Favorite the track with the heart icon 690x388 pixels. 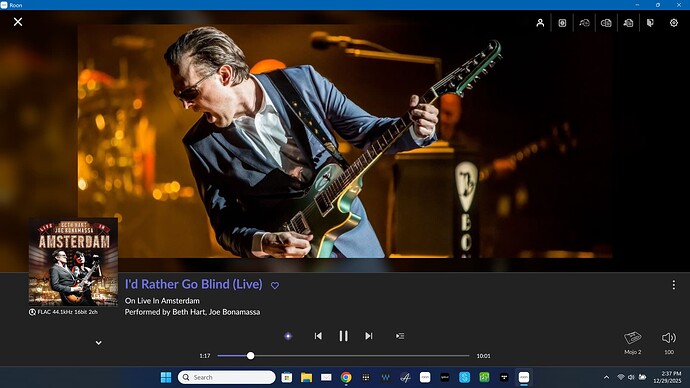click(x=275, y=286)
